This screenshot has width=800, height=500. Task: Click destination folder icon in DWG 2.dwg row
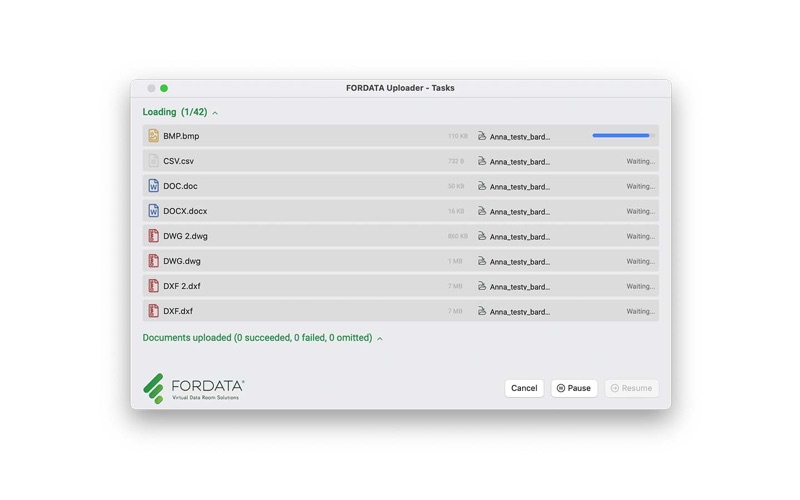[x=482, y=236]
